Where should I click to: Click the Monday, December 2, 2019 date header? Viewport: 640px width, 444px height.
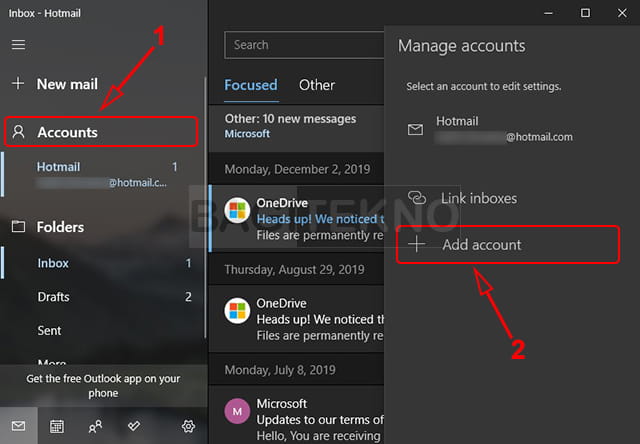tap(297, 169)
